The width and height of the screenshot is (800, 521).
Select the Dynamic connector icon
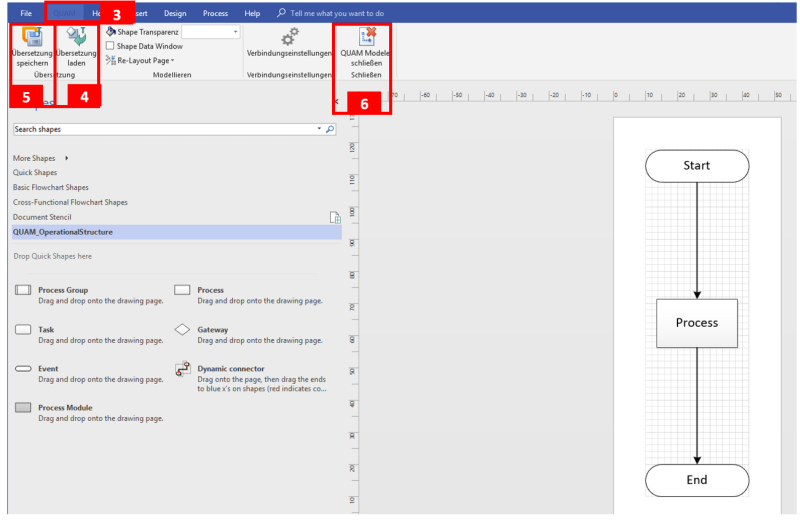click(x=183, y=369)
